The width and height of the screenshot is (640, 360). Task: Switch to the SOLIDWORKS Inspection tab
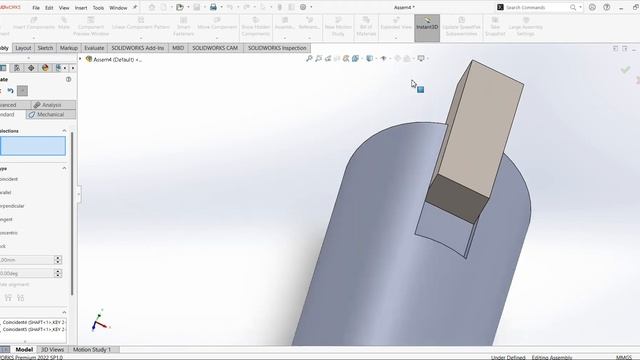coord(277,48)
